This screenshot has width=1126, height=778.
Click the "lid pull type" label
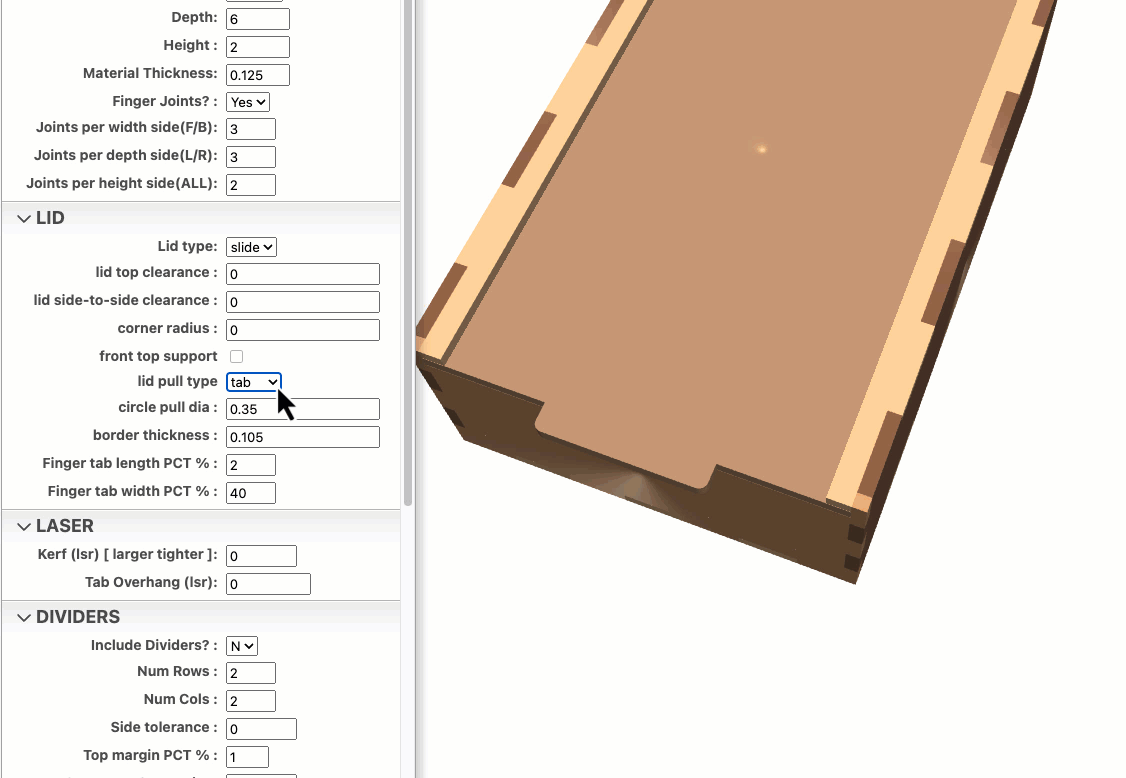click(177, 381)
